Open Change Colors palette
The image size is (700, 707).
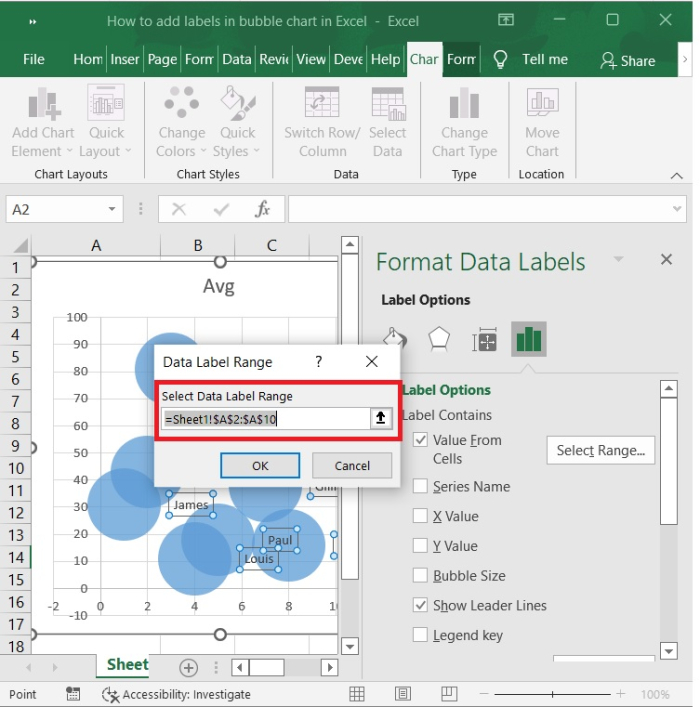pos(181,123)
